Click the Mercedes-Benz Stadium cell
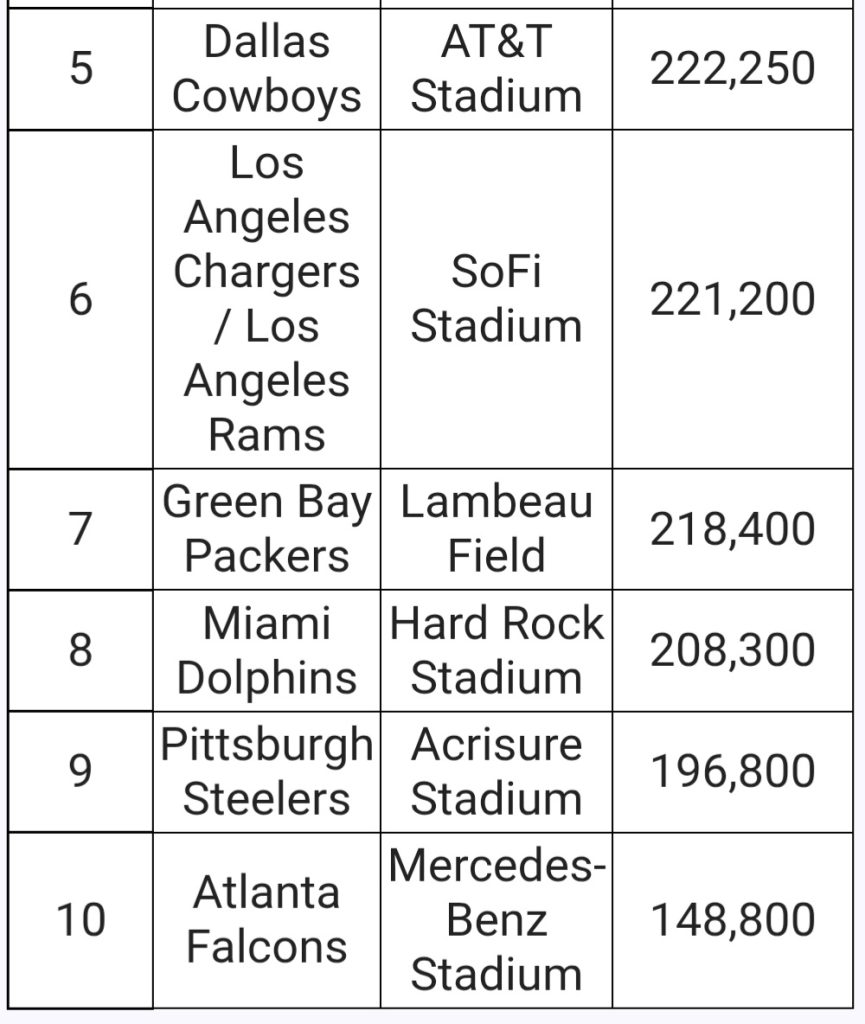 tap(496, 920)
